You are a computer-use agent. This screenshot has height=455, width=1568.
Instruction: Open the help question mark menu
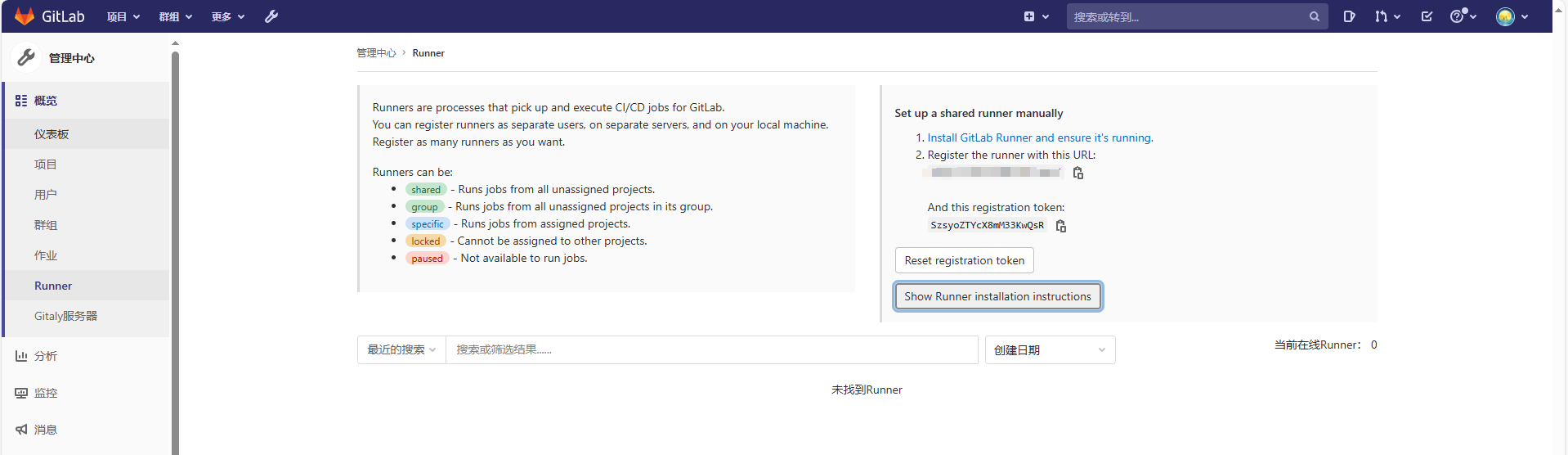1463,16
